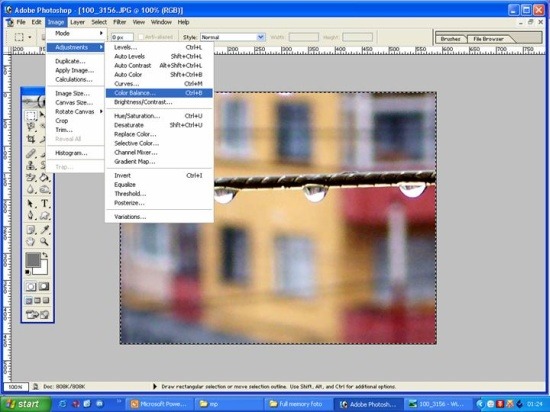
Task: Reset default foreground and background colors
Action: (27, 272)
